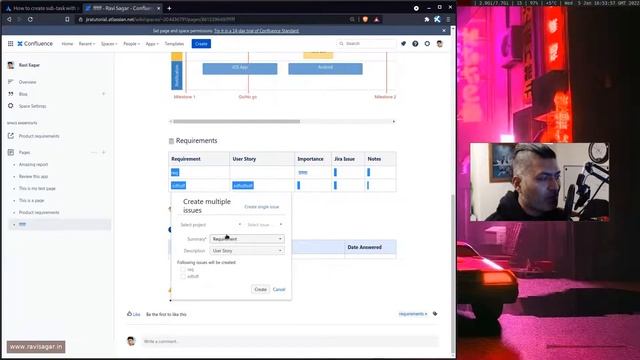Screen dimensions: 640x360
Task: Click the add-page plus next to Pages
Action: 104,152
